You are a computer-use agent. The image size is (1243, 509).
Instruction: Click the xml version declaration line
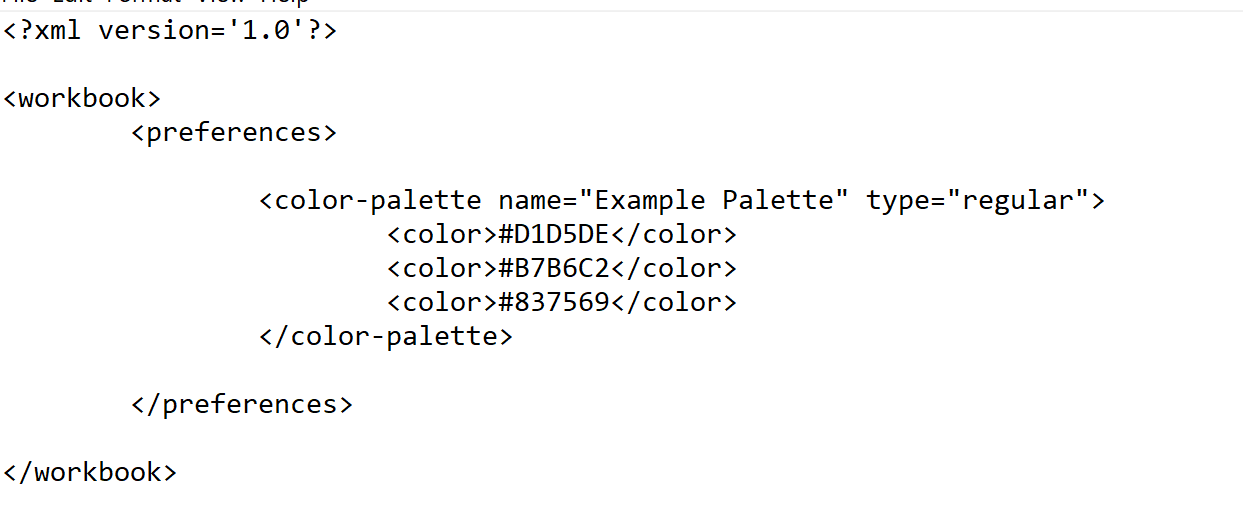click(170, 30)
